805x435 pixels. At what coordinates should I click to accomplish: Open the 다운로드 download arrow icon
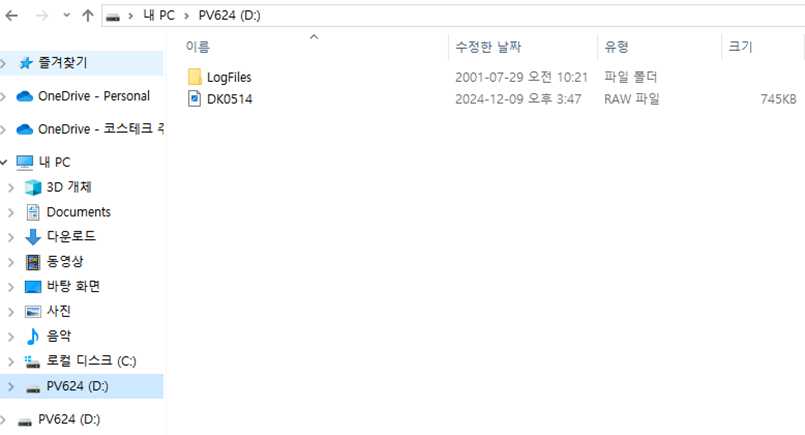[x=33, y=237]
